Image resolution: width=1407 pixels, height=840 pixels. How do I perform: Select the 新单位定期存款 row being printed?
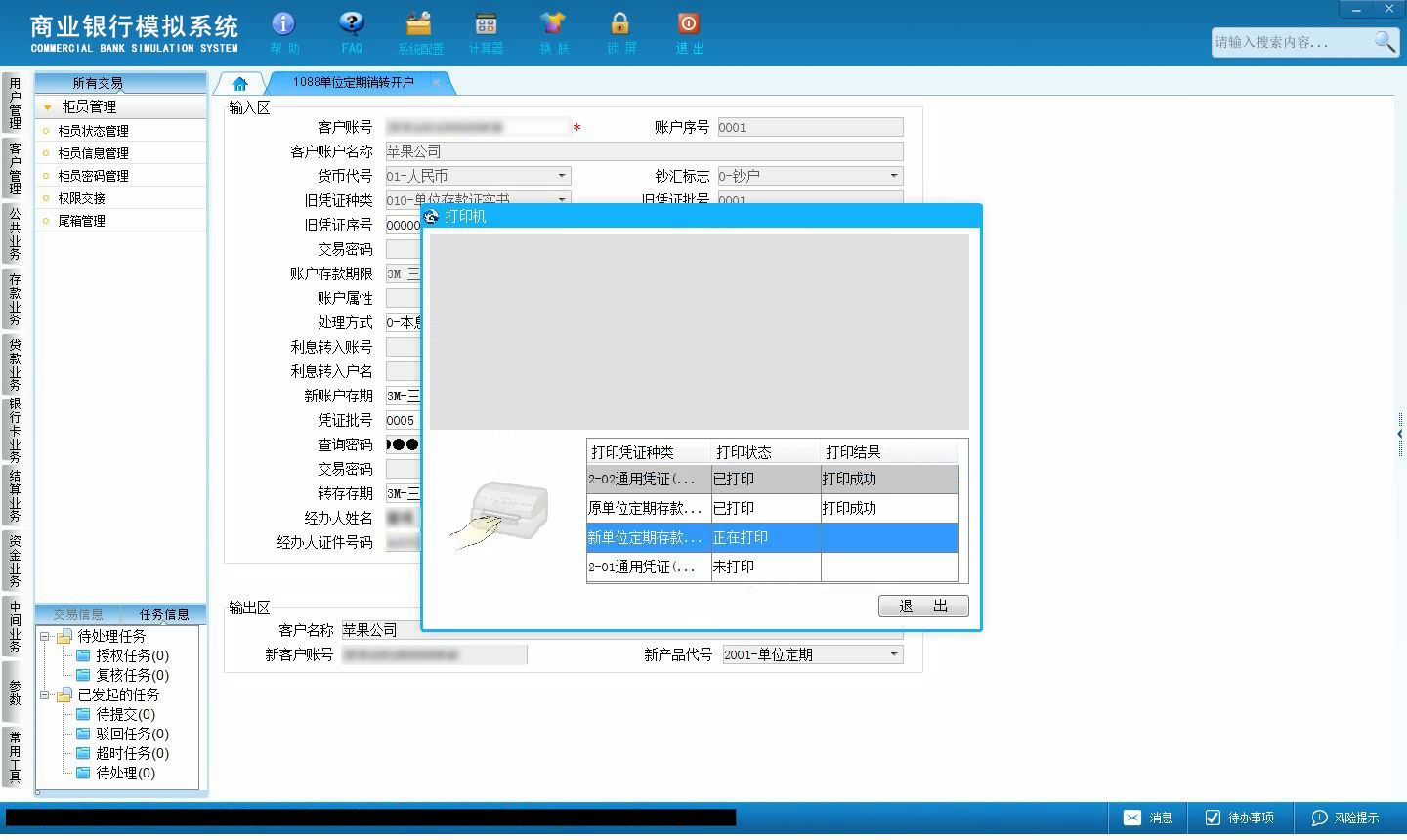coord(772,537)
